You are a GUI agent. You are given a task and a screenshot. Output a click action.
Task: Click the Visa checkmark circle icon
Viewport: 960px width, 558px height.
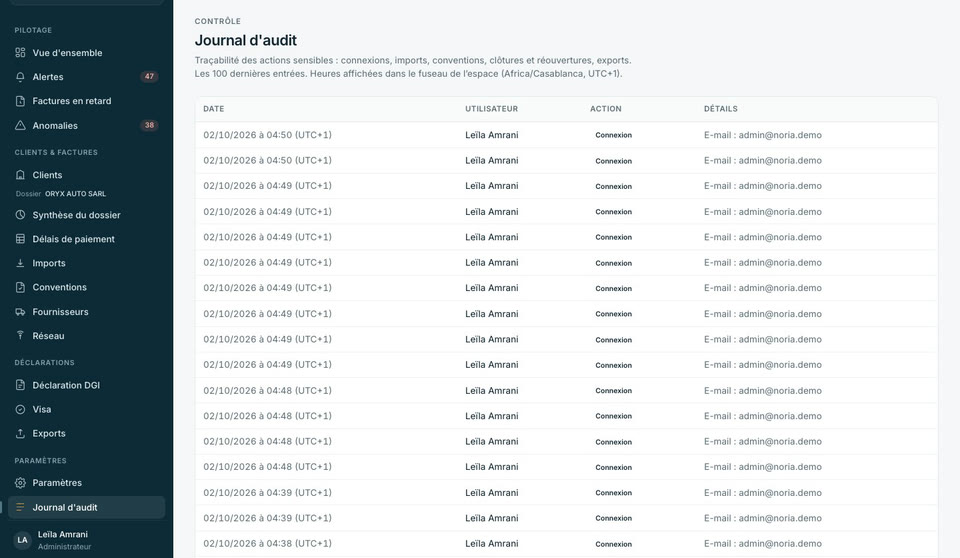20,409
